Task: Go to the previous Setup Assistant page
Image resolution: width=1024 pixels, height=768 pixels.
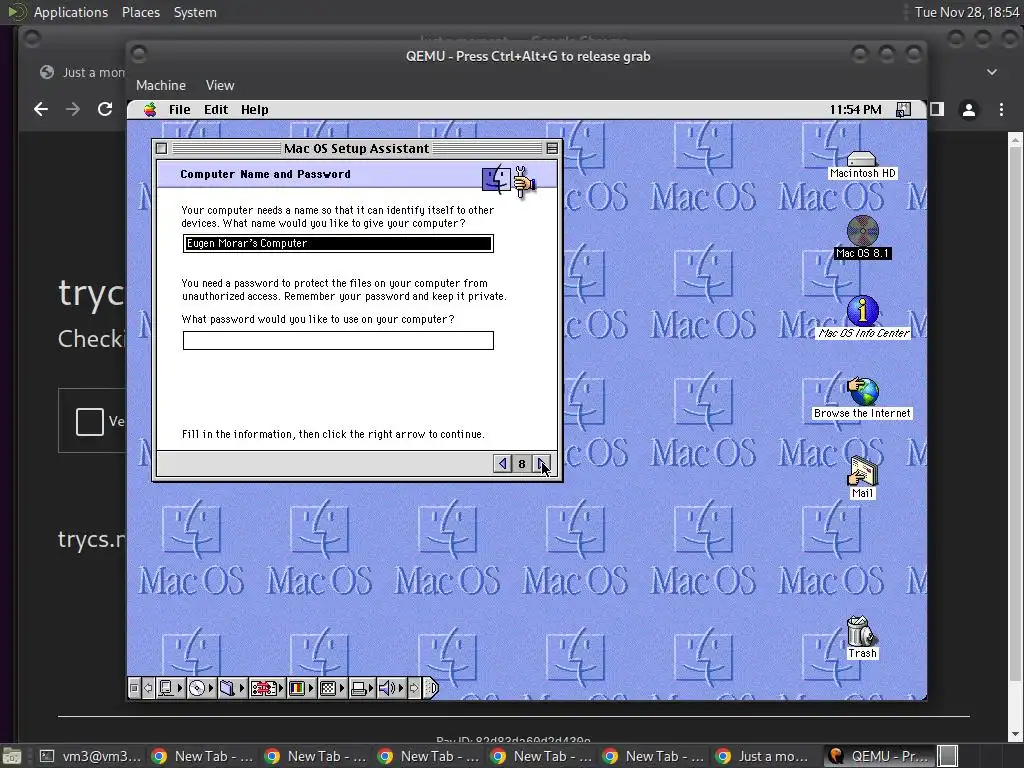Action: tap(502, 464)
